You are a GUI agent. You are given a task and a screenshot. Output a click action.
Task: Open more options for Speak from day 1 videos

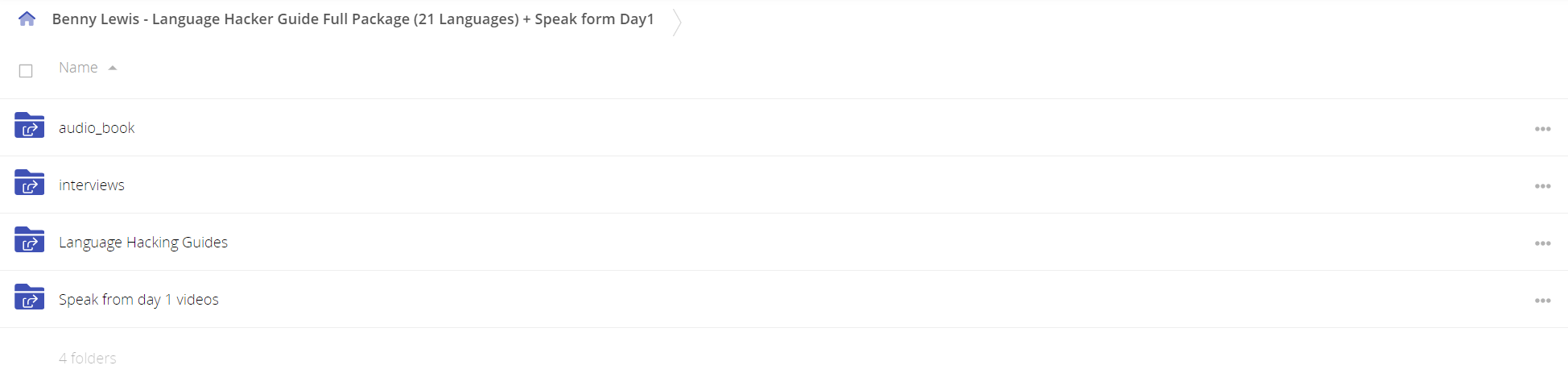point(1542,301)
